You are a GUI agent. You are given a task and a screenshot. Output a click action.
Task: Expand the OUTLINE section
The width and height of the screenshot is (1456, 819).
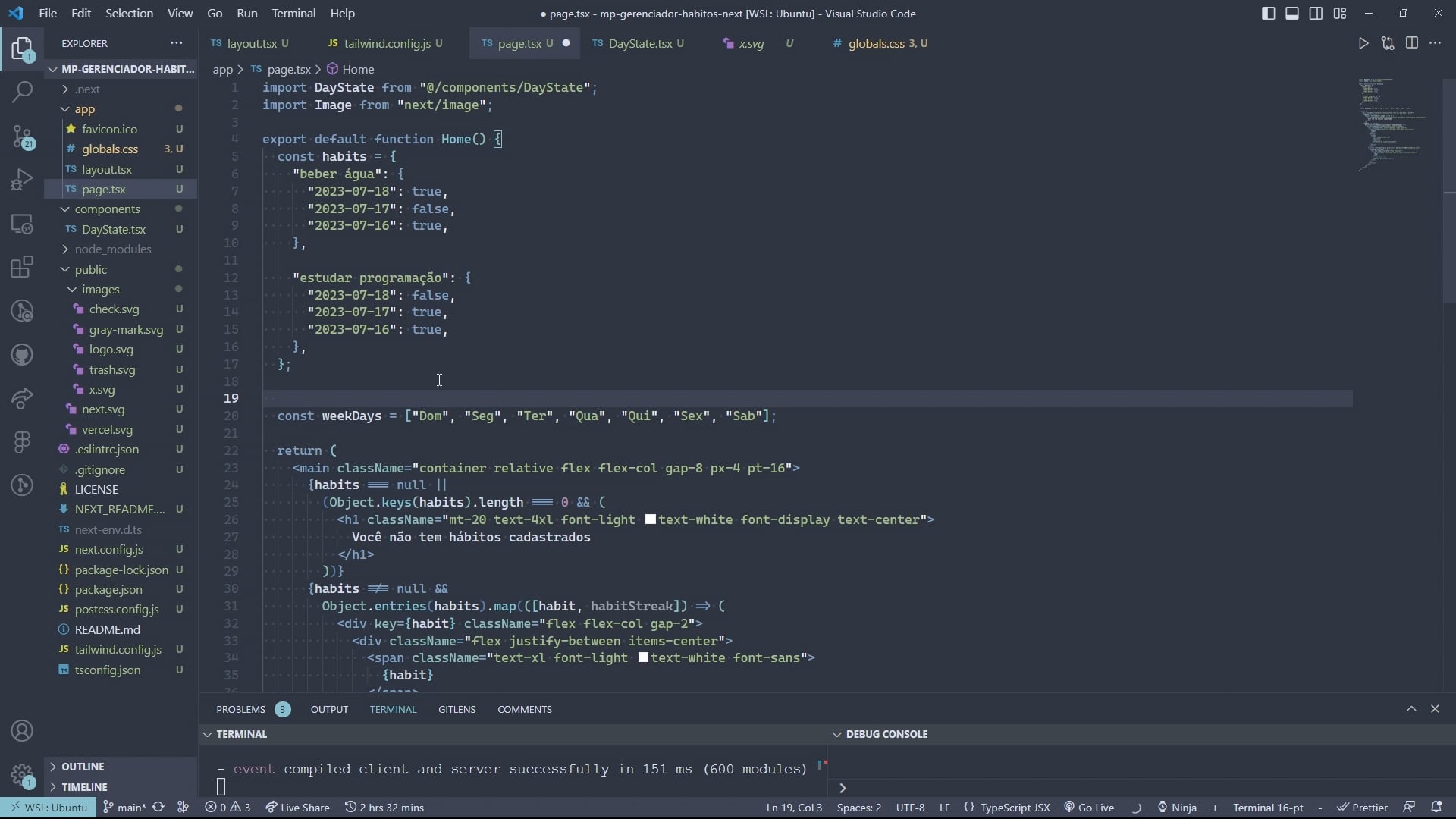(x=83, y=767)
